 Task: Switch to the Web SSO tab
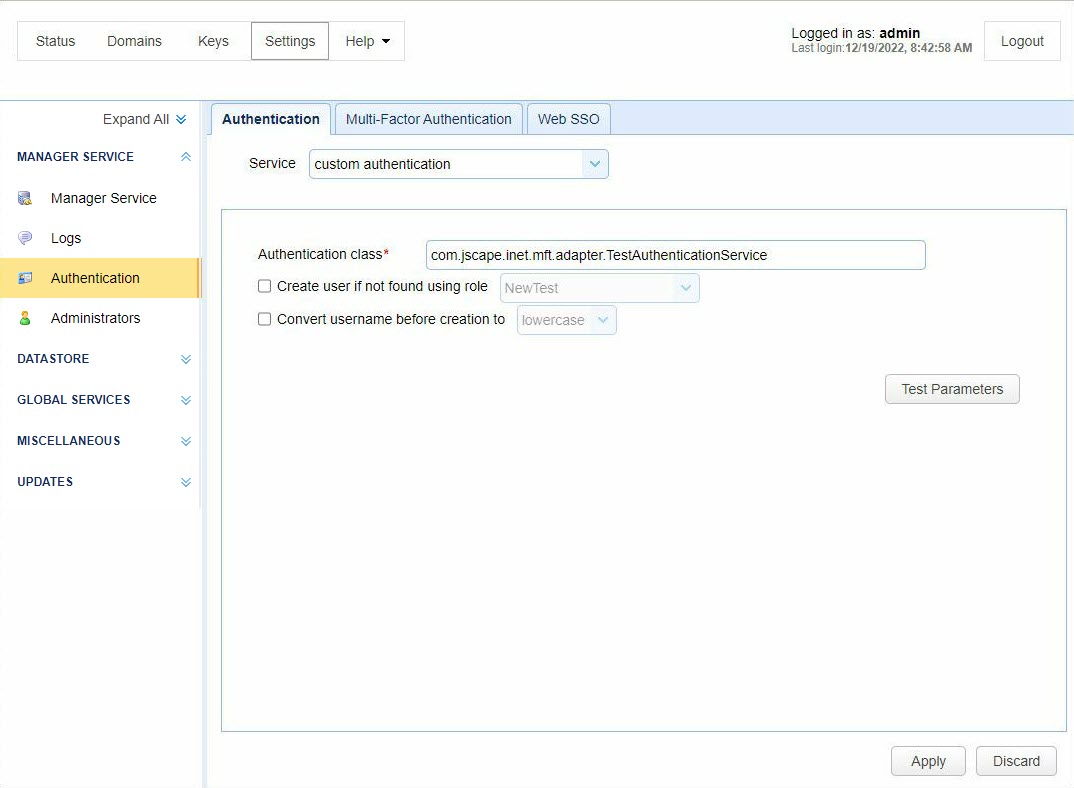click(x=568, y=119)
